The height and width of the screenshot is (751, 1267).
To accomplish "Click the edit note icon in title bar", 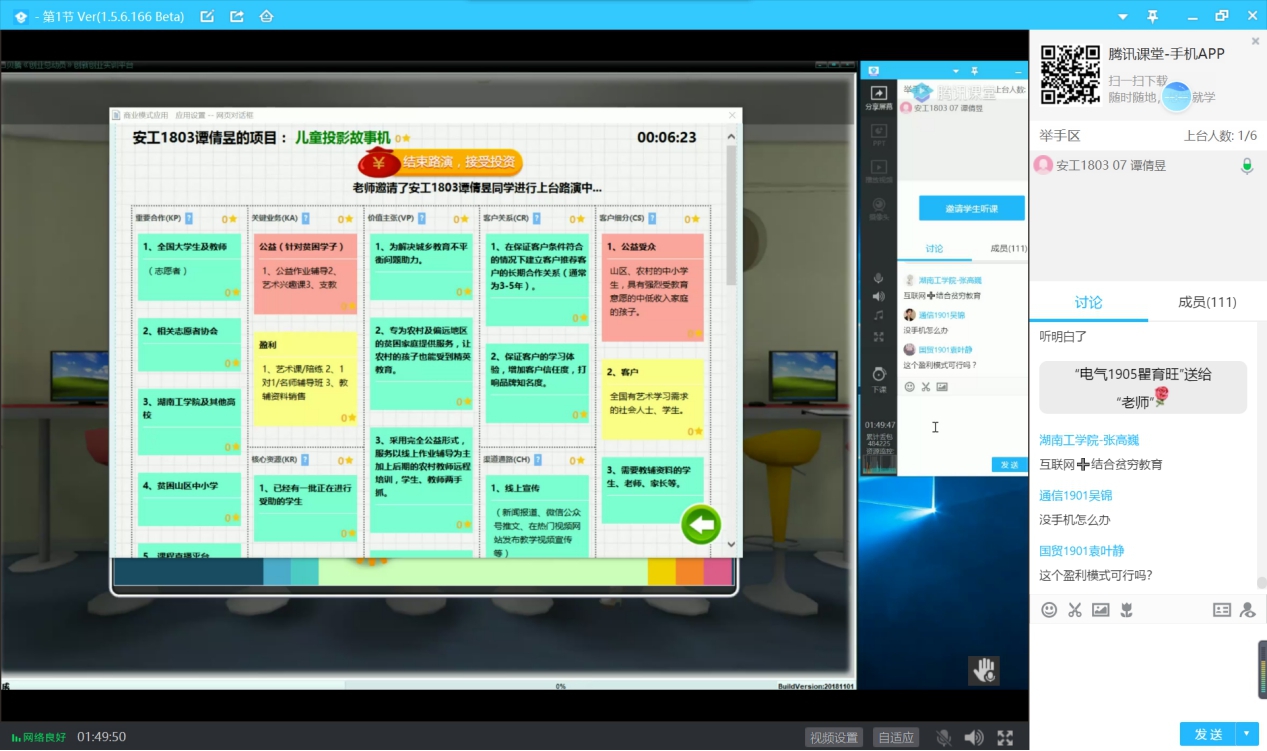I will [207, 16].
